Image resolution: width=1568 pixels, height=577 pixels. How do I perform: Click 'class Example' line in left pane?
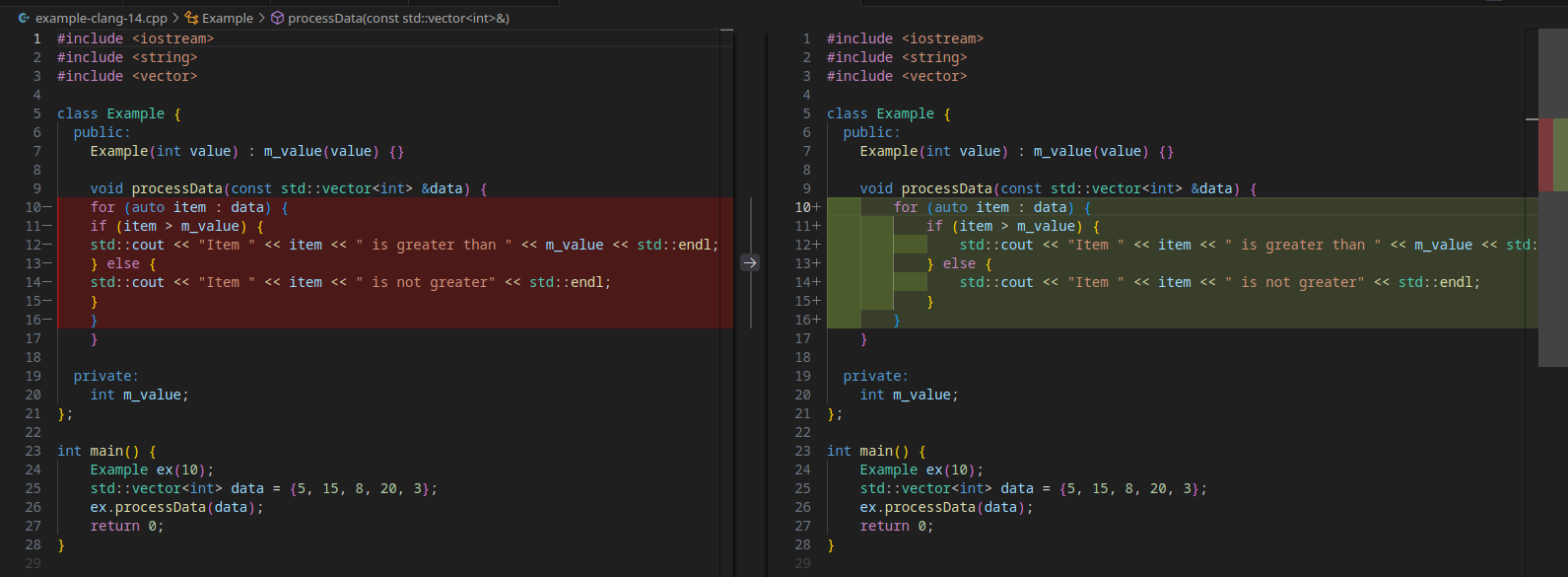tap(118, 113)
